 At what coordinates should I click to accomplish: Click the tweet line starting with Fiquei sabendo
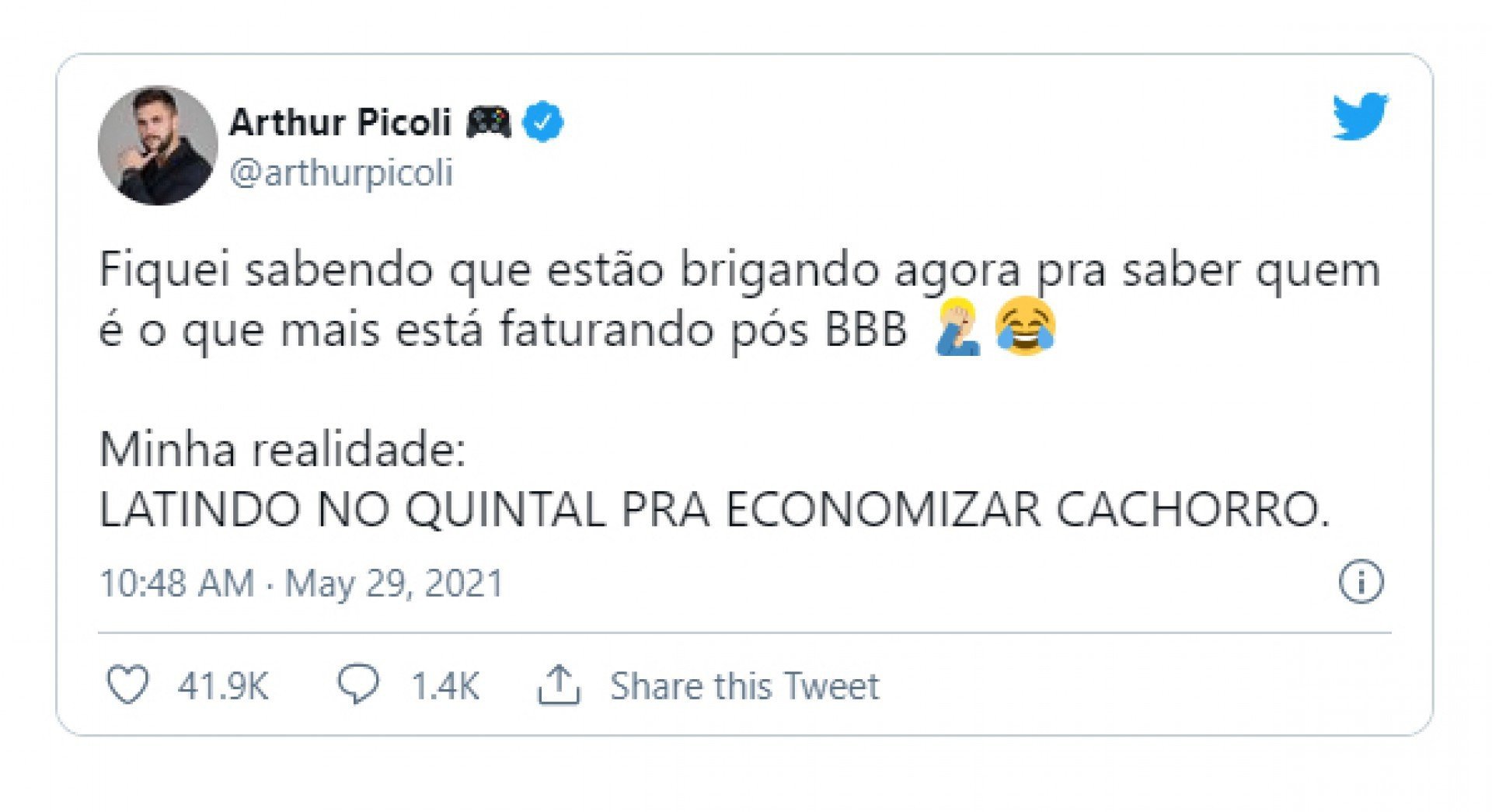(738, 270)
